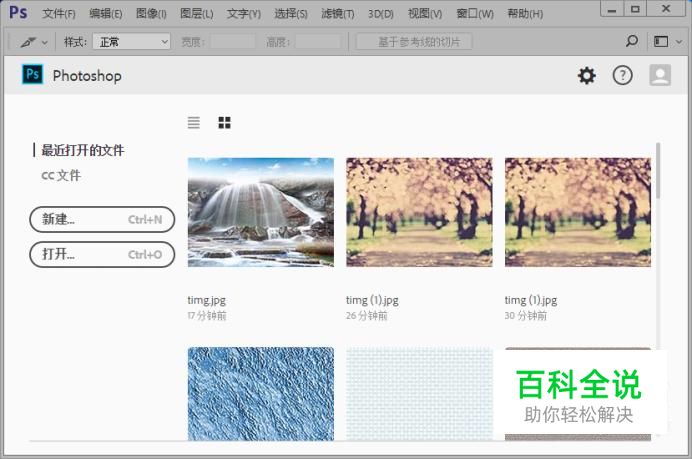Select CC 文件 in sidebar
692x459 pixels.
point(61,175)
